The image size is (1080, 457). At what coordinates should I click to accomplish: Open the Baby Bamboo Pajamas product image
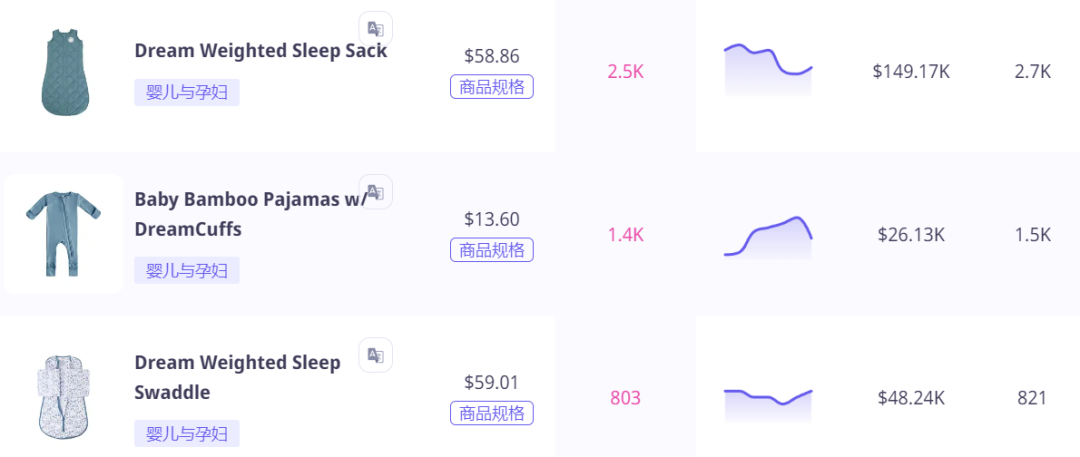click(63, 234)
